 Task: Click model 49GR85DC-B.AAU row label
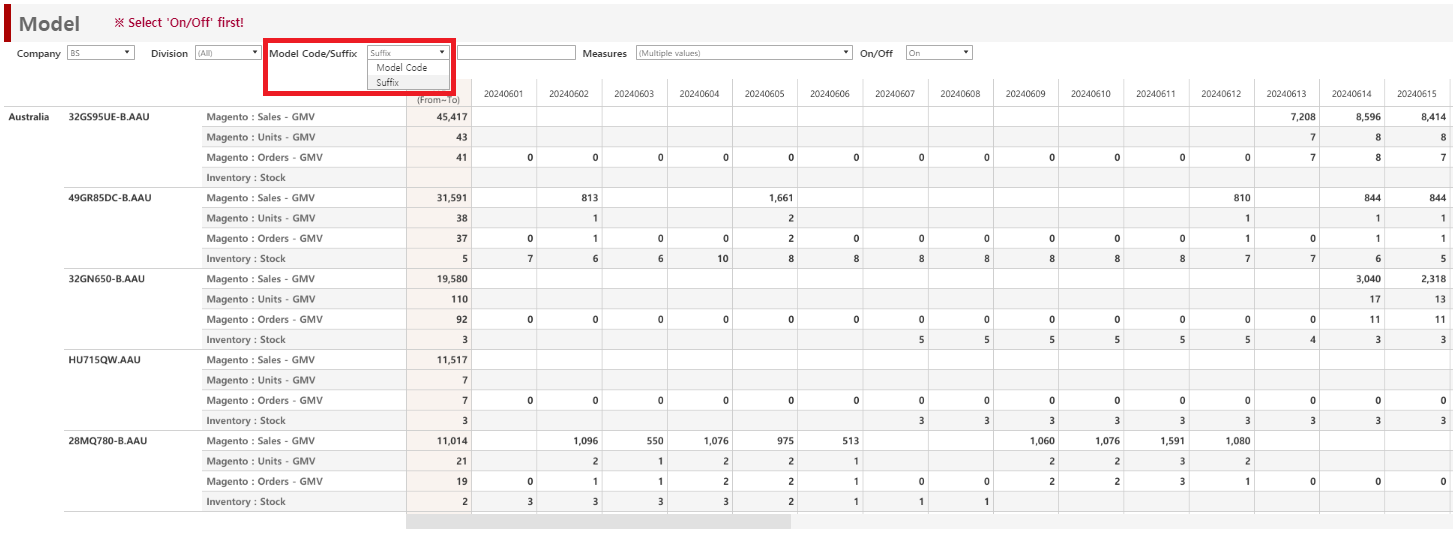(x=109, y=198)
